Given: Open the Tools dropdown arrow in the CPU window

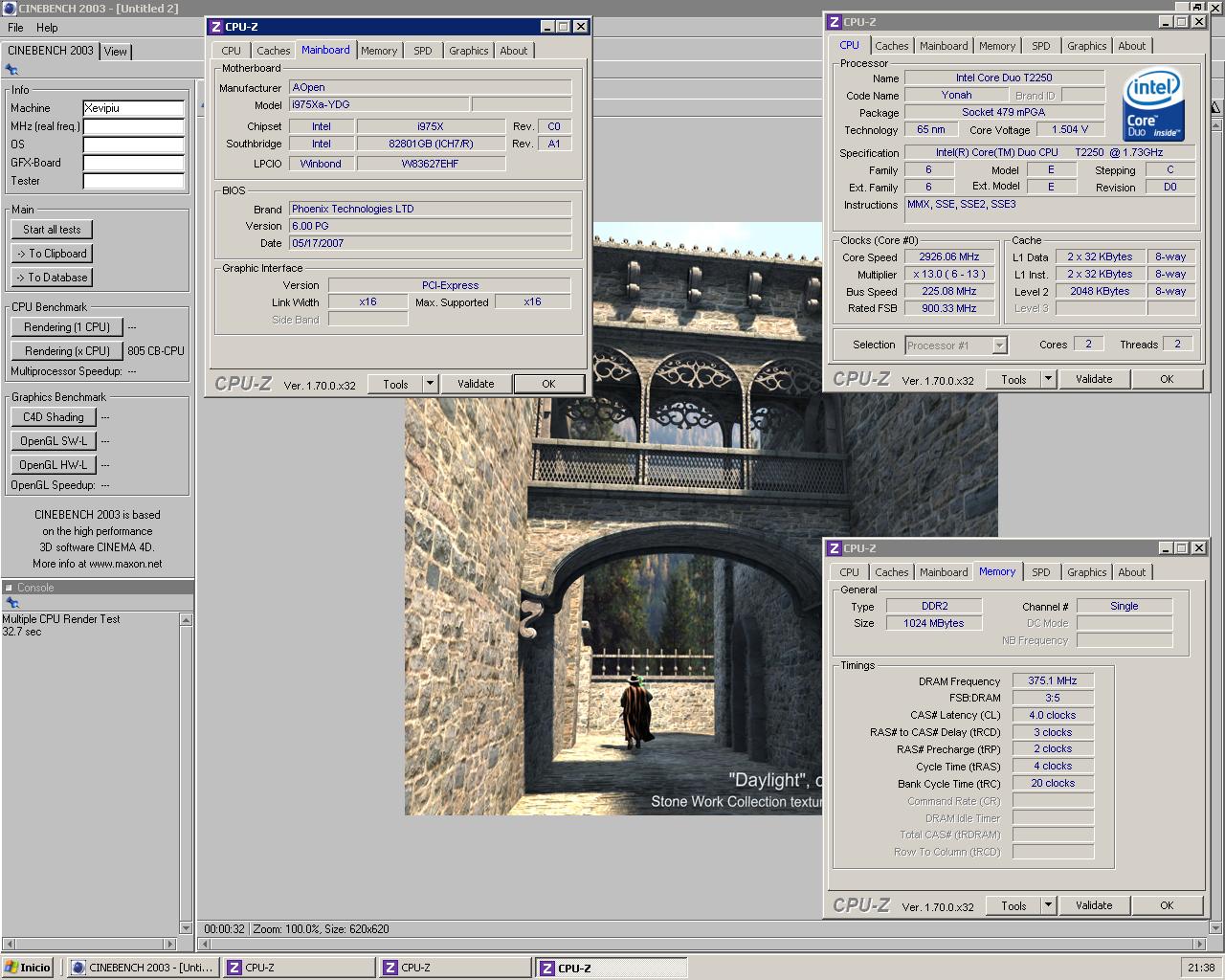Looking at the screenshot, I should pos(1049,379).
